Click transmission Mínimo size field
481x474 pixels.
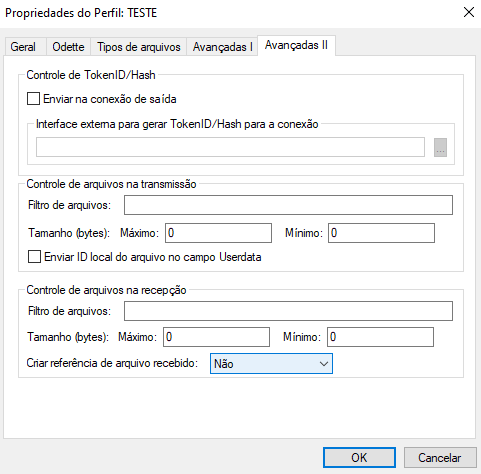click(x=381, y=233)
